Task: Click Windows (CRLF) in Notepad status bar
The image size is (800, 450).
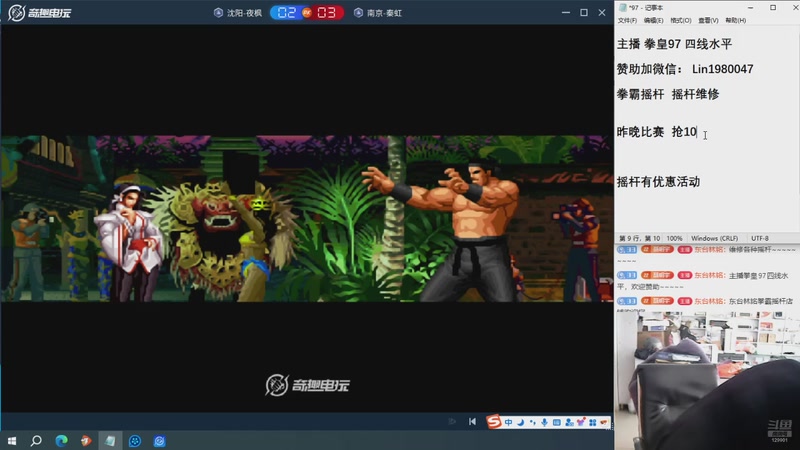Action: [714, 238]
